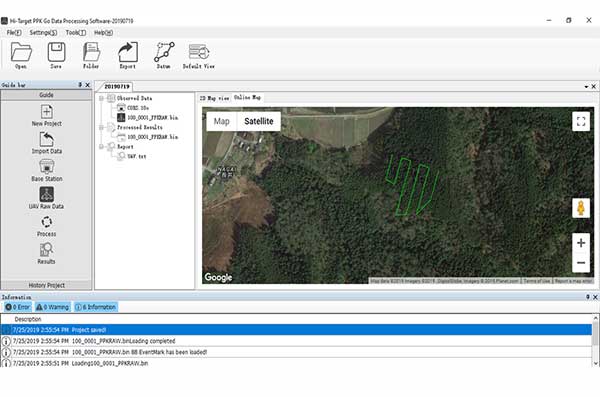Click the Description column header
The height and width of the screenshot is (397, 600).
tap(28, 319)
